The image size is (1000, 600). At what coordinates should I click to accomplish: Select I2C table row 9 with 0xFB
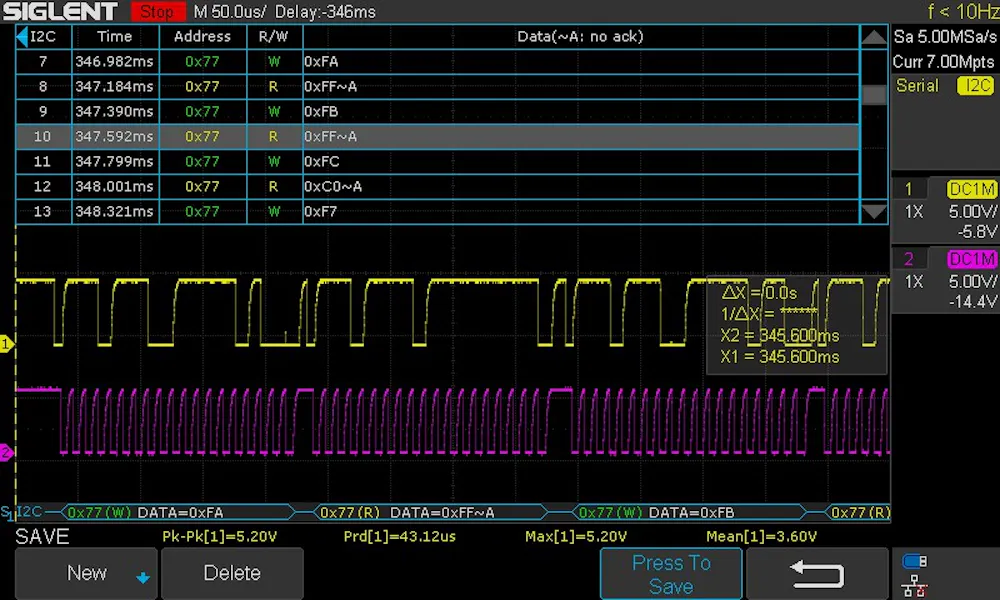[438, 111]
